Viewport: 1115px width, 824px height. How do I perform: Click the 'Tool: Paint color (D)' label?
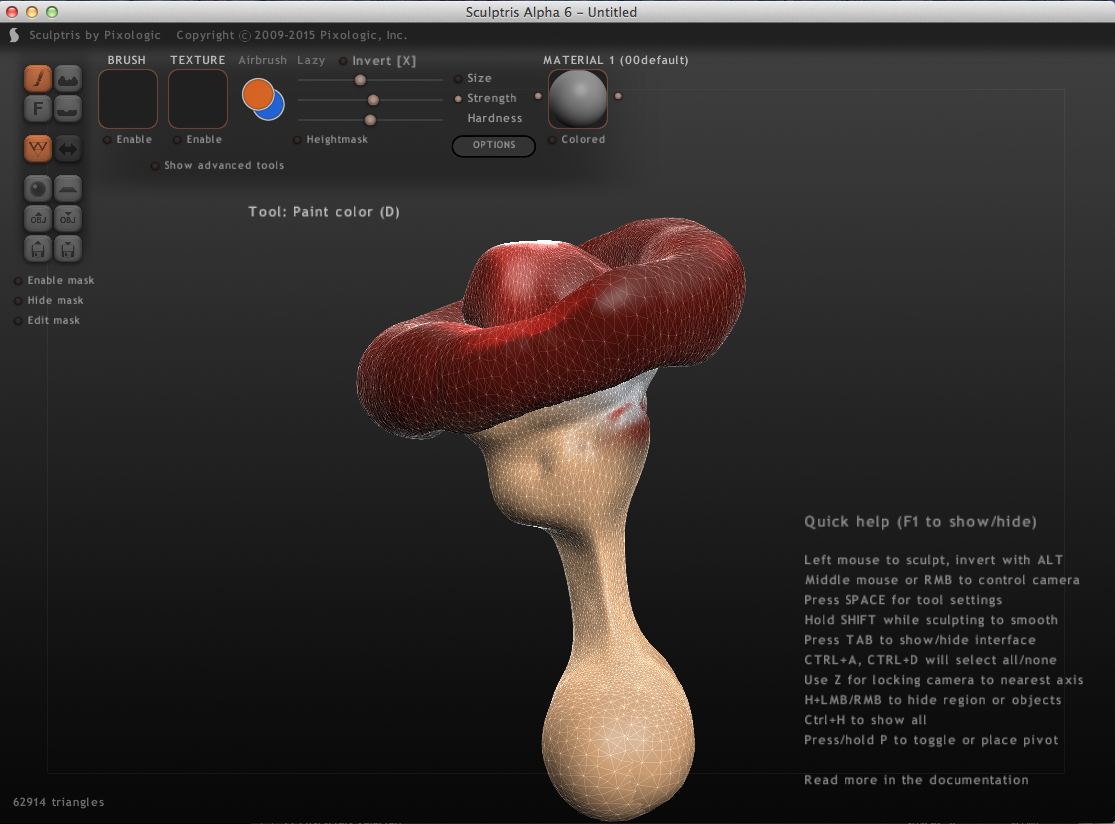click(x=324, y=212)
